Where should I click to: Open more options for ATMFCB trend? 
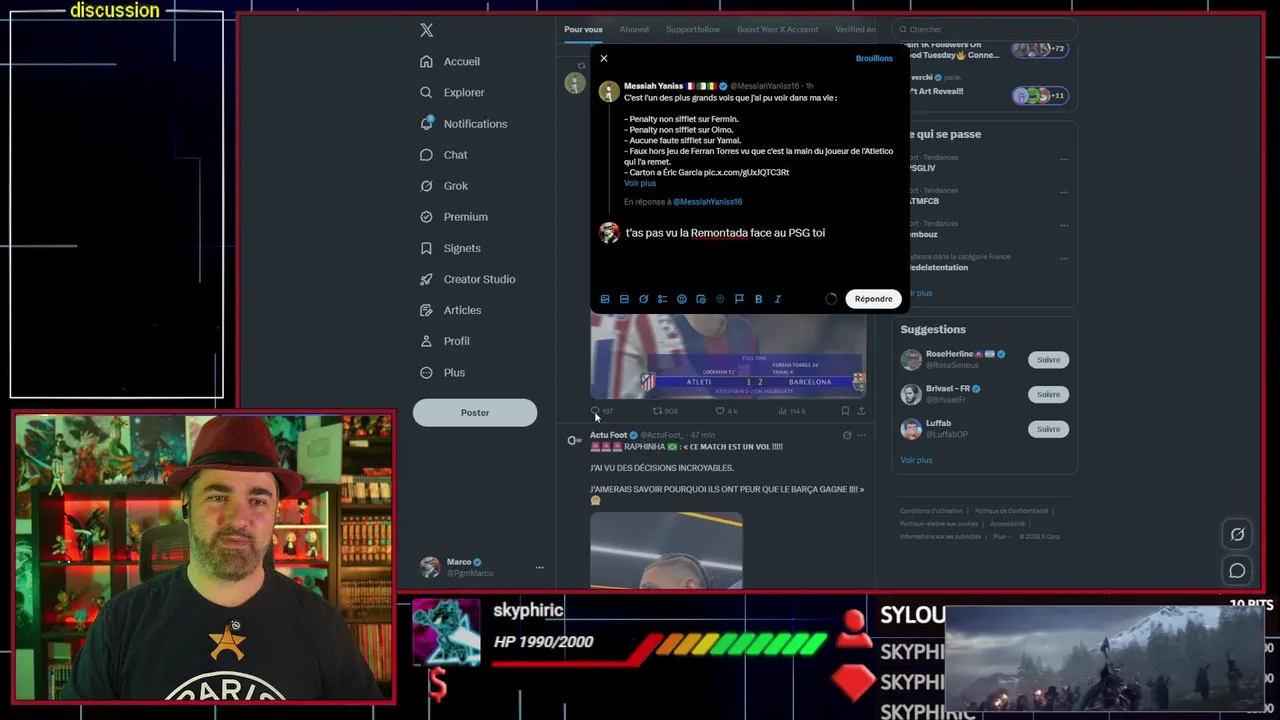pos(1064,192)
